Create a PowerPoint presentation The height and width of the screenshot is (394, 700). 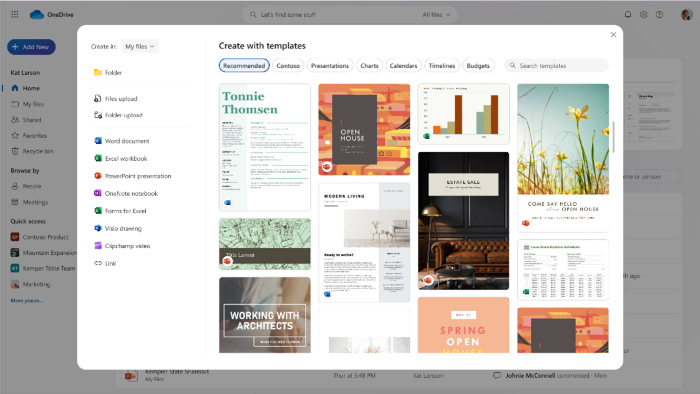click(133, 176)
